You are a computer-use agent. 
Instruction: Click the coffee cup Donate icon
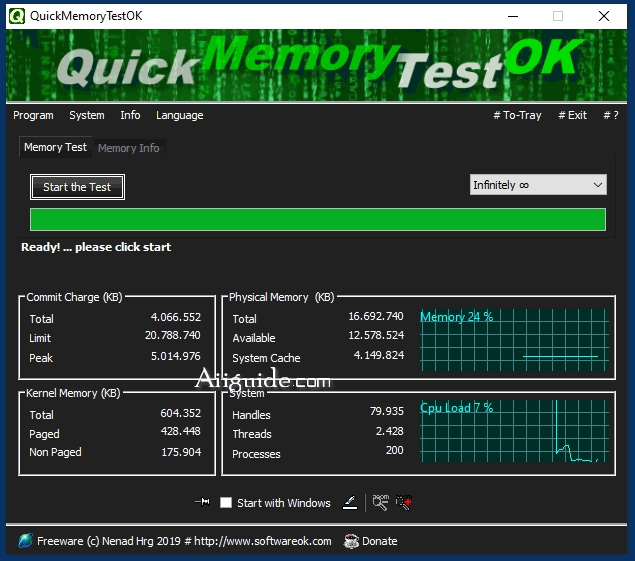coord(351,541)
